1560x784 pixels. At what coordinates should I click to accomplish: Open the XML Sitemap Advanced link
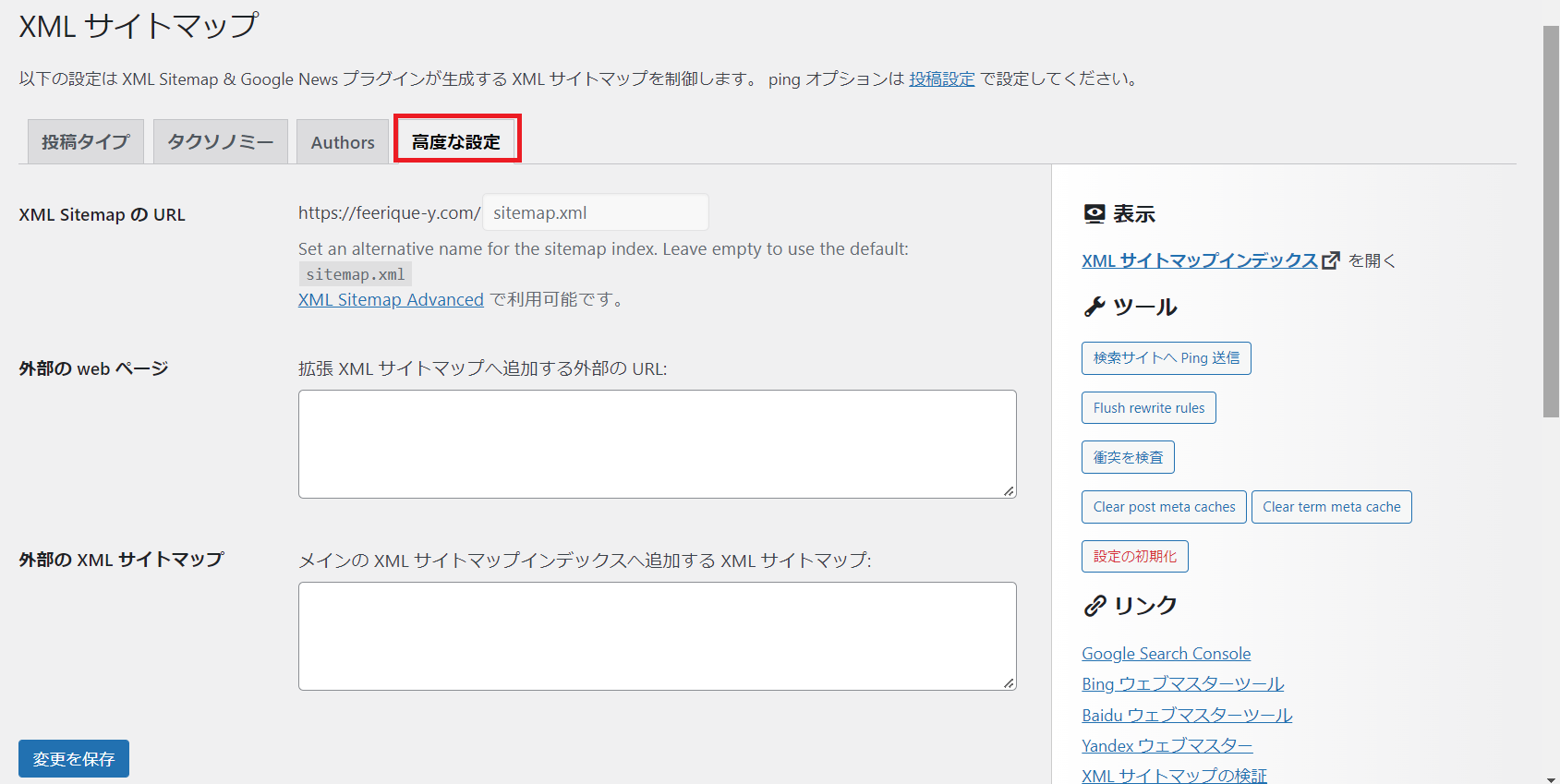click(x=391, y=299)
